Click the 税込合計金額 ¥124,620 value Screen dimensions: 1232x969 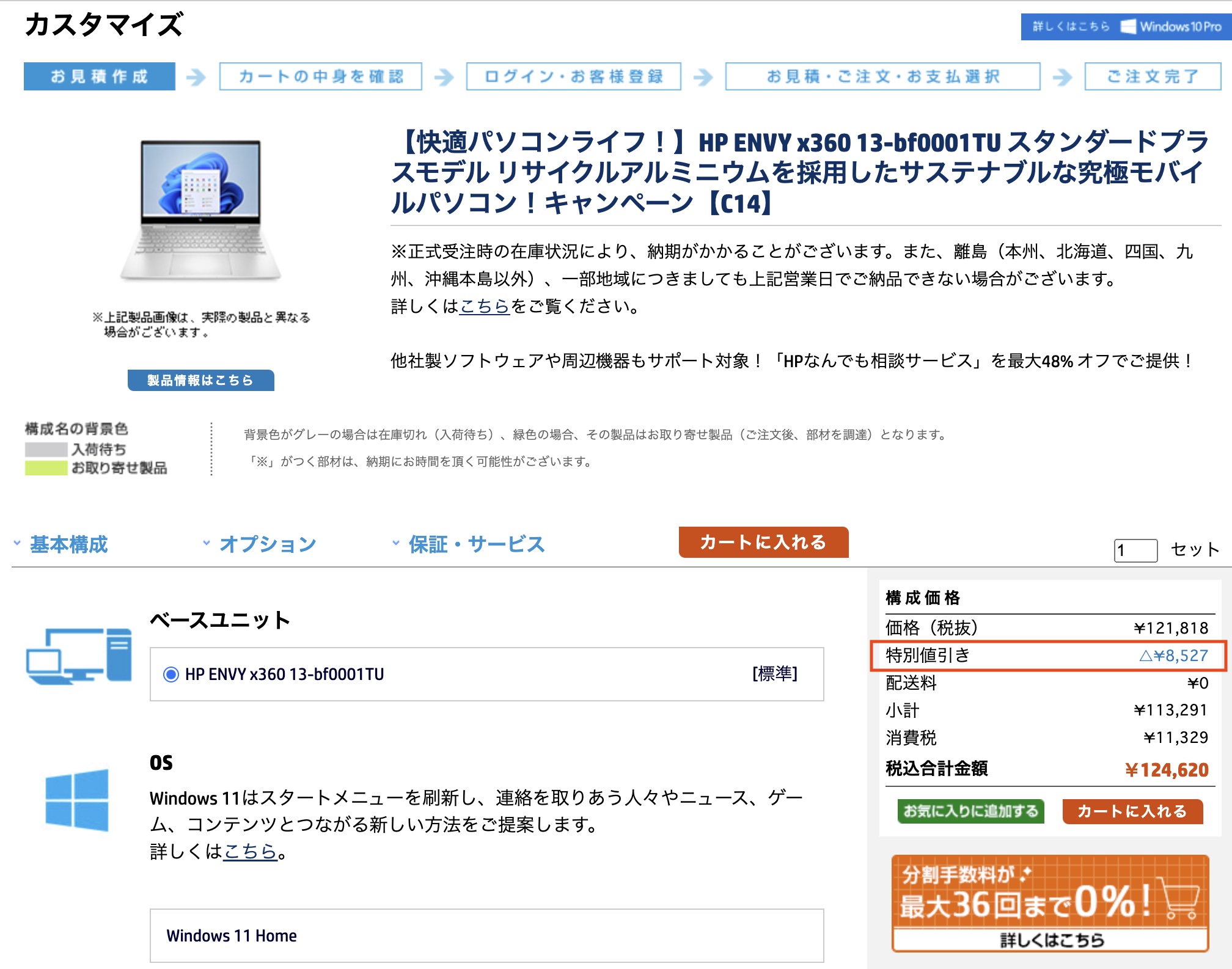click(x=1167, y=770)
